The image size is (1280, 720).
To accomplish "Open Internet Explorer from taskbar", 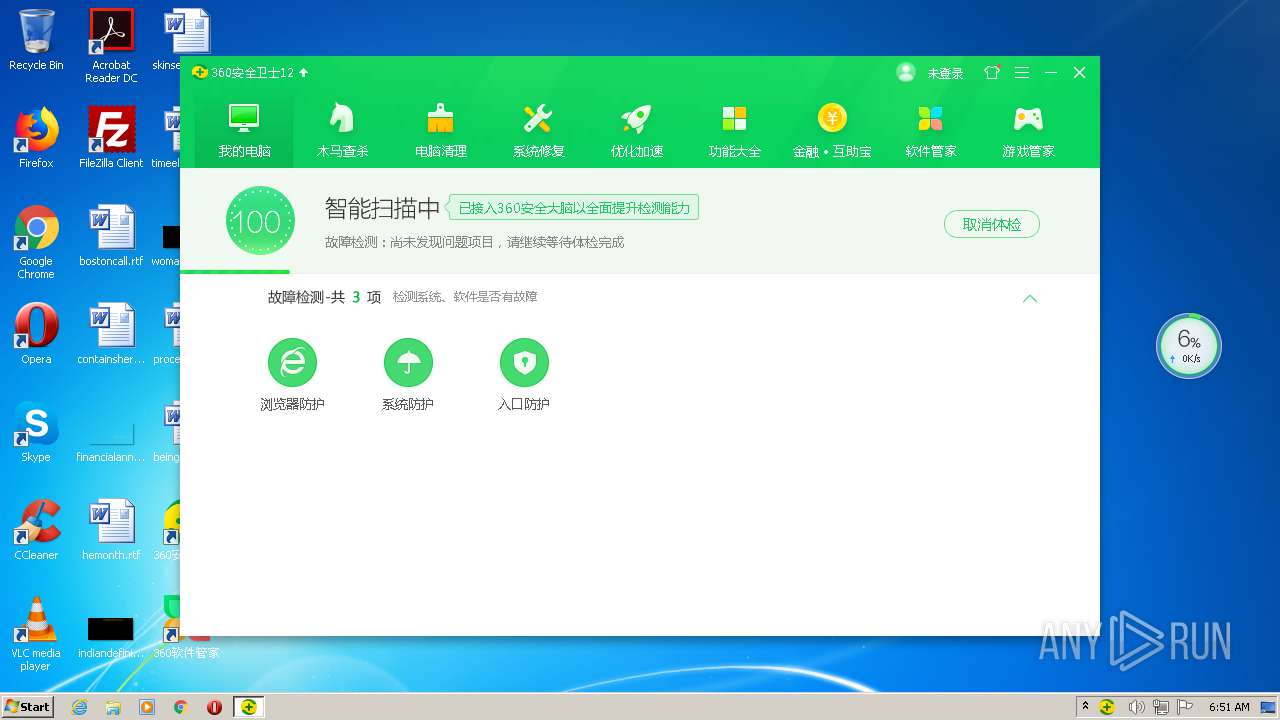I will (x=80, y=707).
